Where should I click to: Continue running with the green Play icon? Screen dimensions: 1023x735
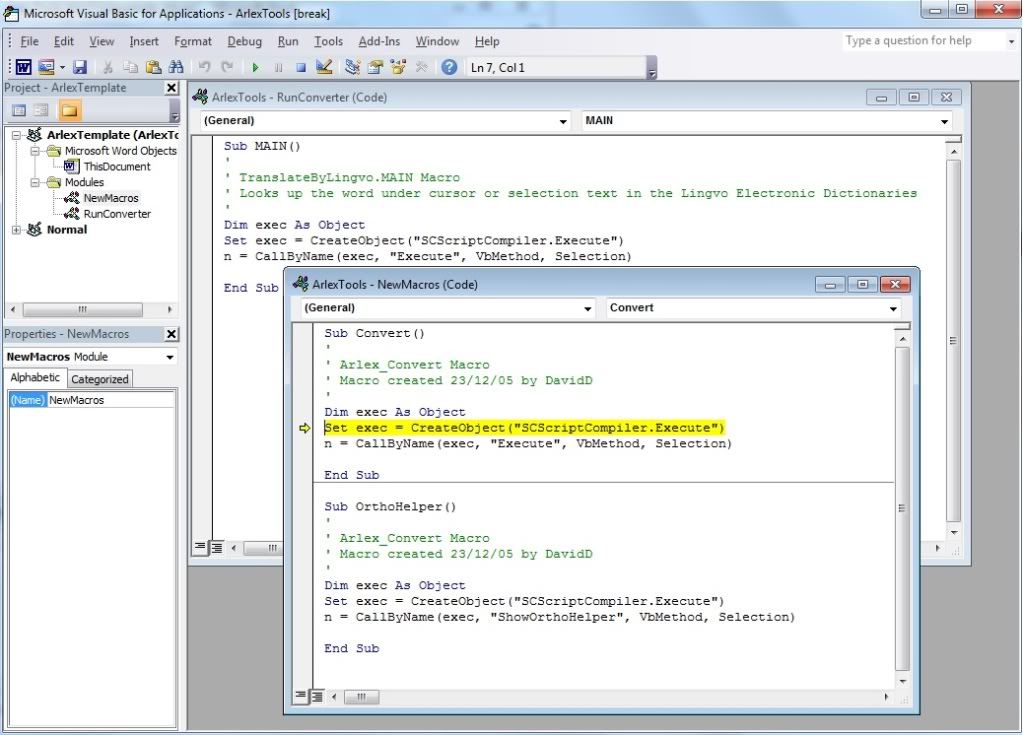[255, 67]
